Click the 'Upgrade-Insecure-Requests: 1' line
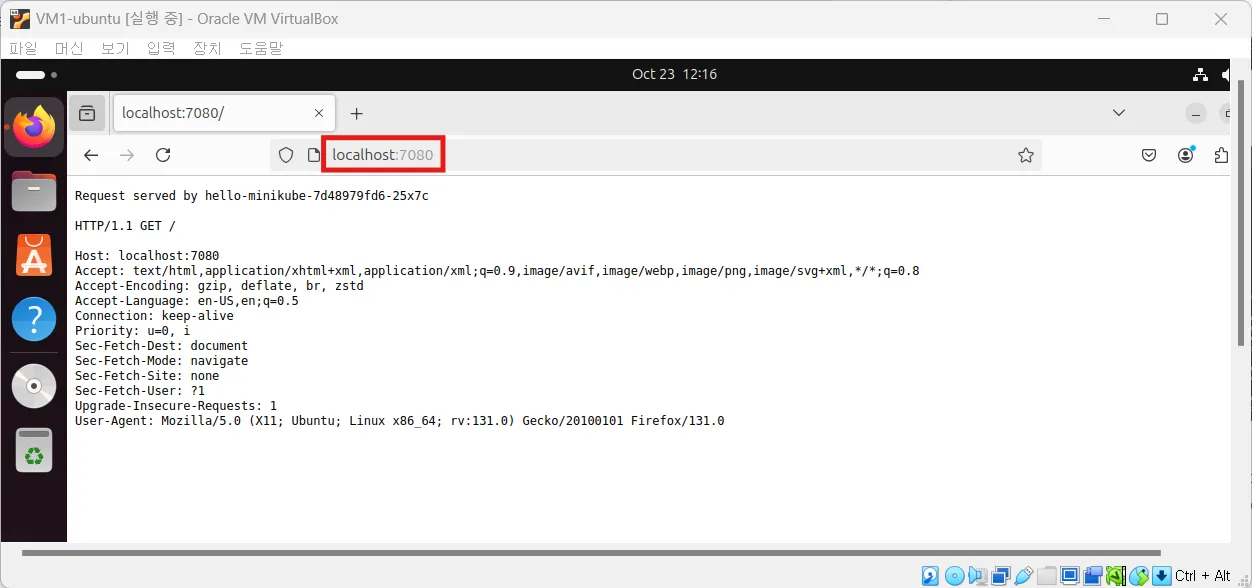The height and width of the screenshot is (588, 1252). (176, 406)
